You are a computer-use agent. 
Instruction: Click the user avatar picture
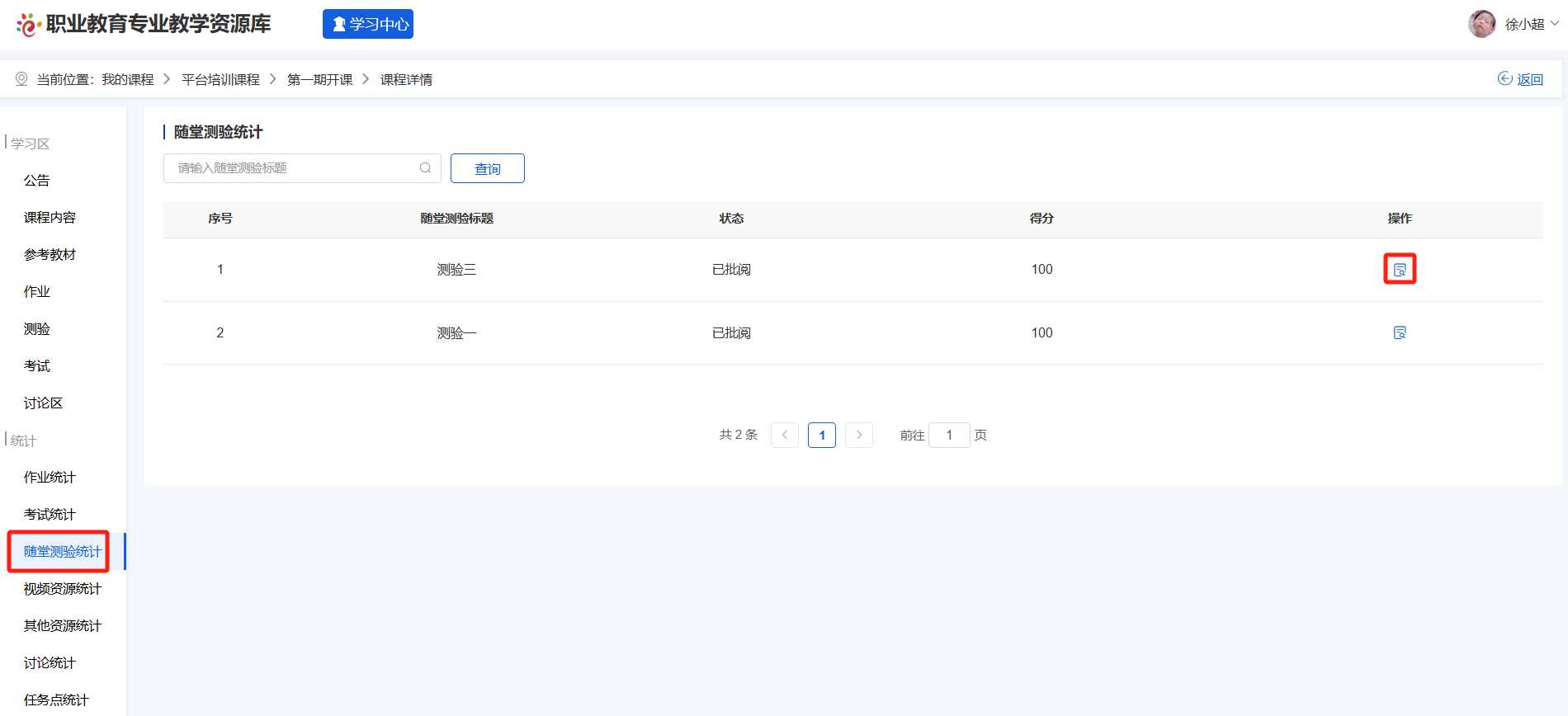tap(1481, 24)
